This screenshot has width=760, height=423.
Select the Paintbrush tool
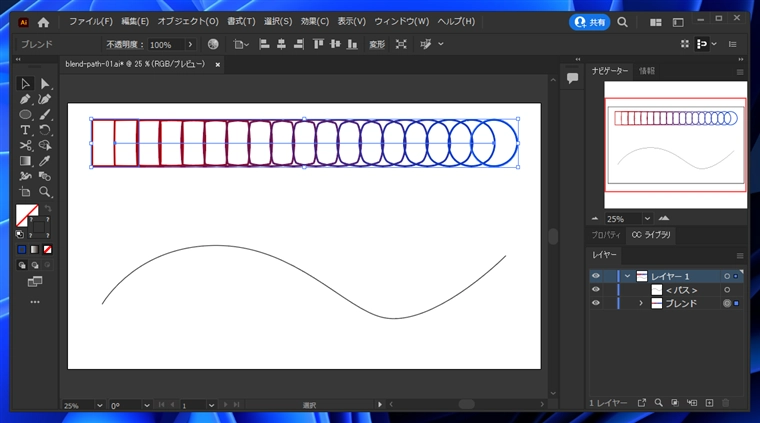[x=45, y=115]
